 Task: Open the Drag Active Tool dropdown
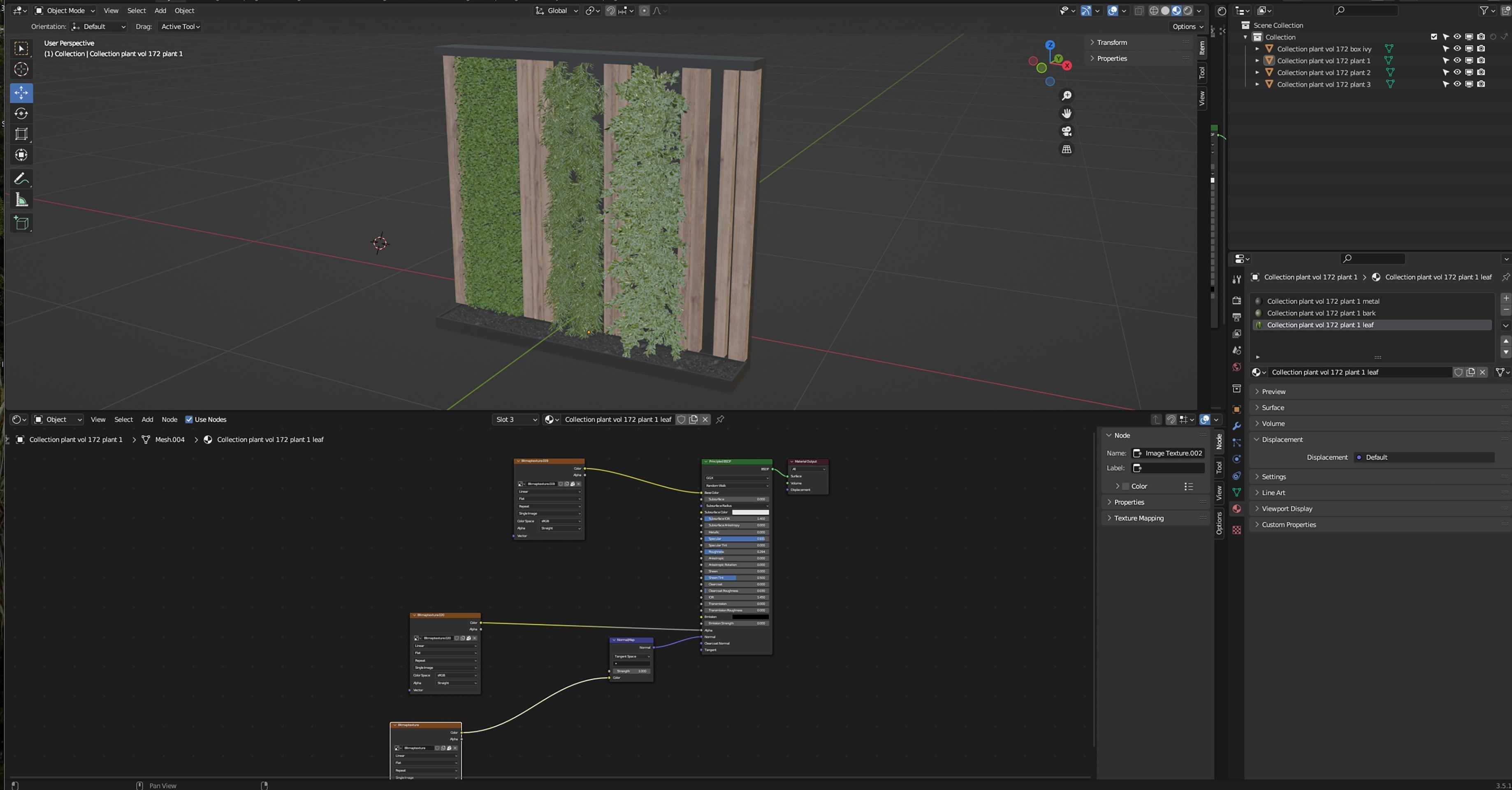(x=180, y=26)
